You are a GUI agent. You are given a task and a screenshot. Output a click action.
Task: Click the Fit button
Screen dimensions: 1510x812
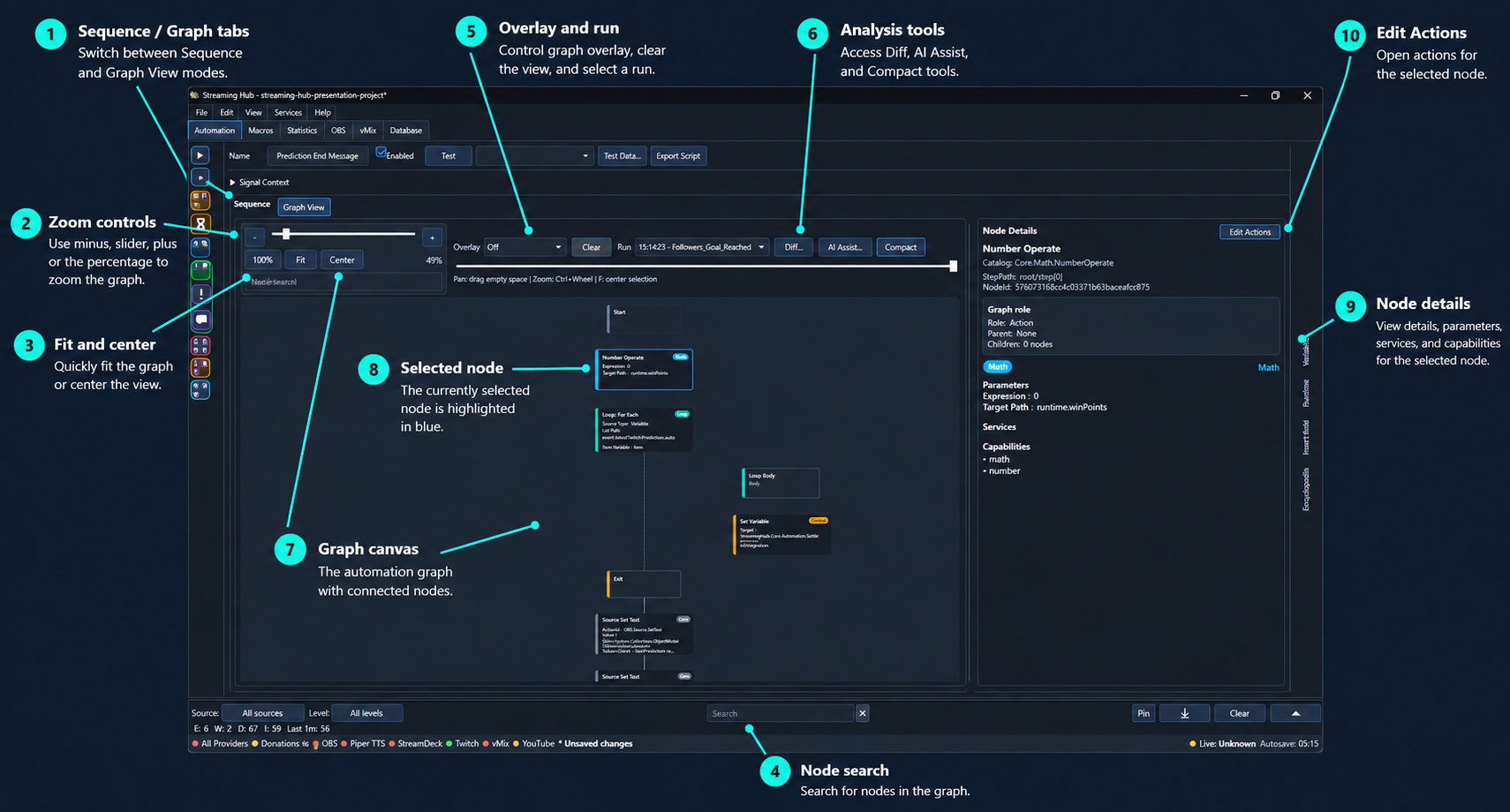(300, 259)
